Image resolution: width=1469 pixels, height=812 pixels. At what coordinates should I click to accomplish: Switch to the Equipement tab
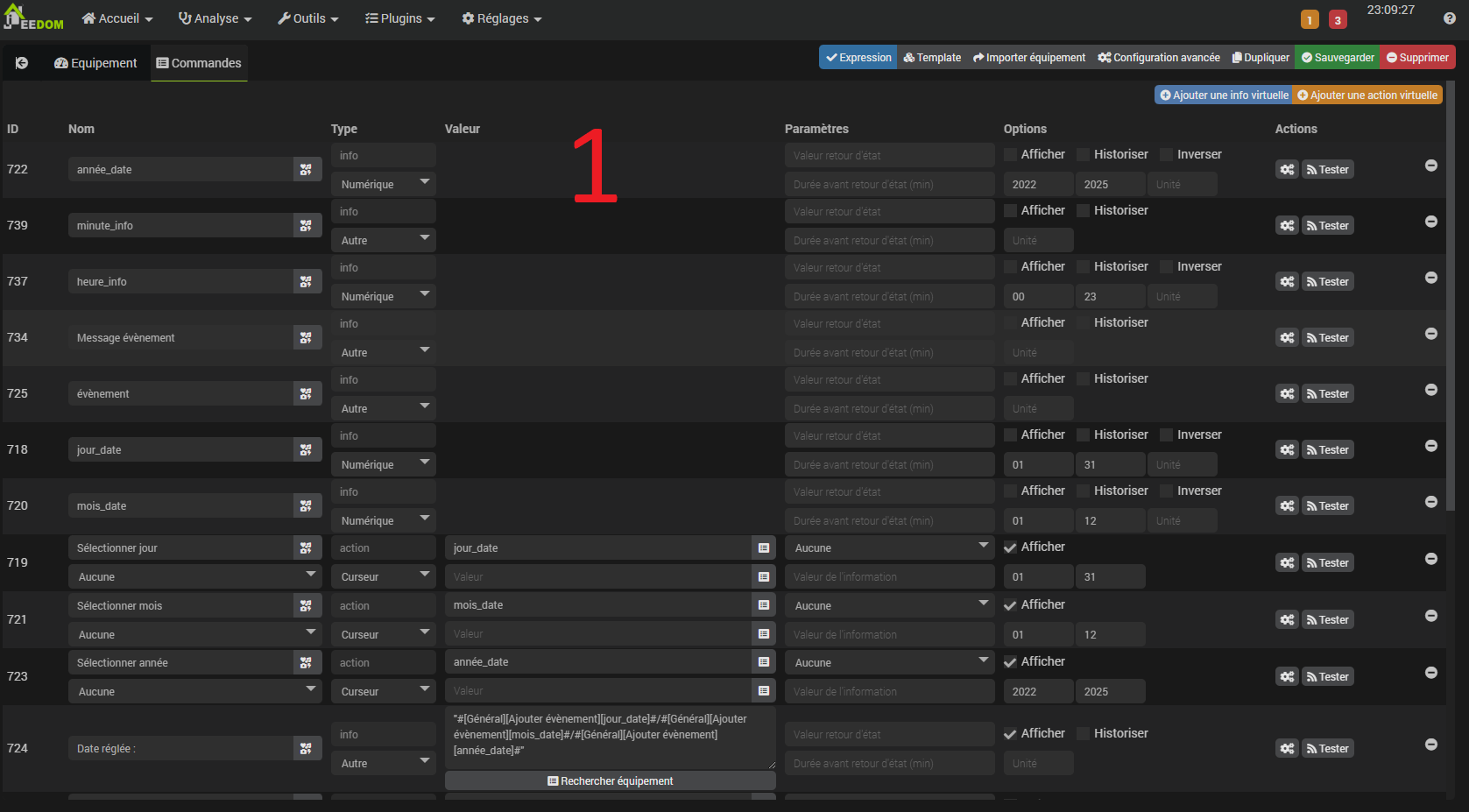(x=95, y=63)
